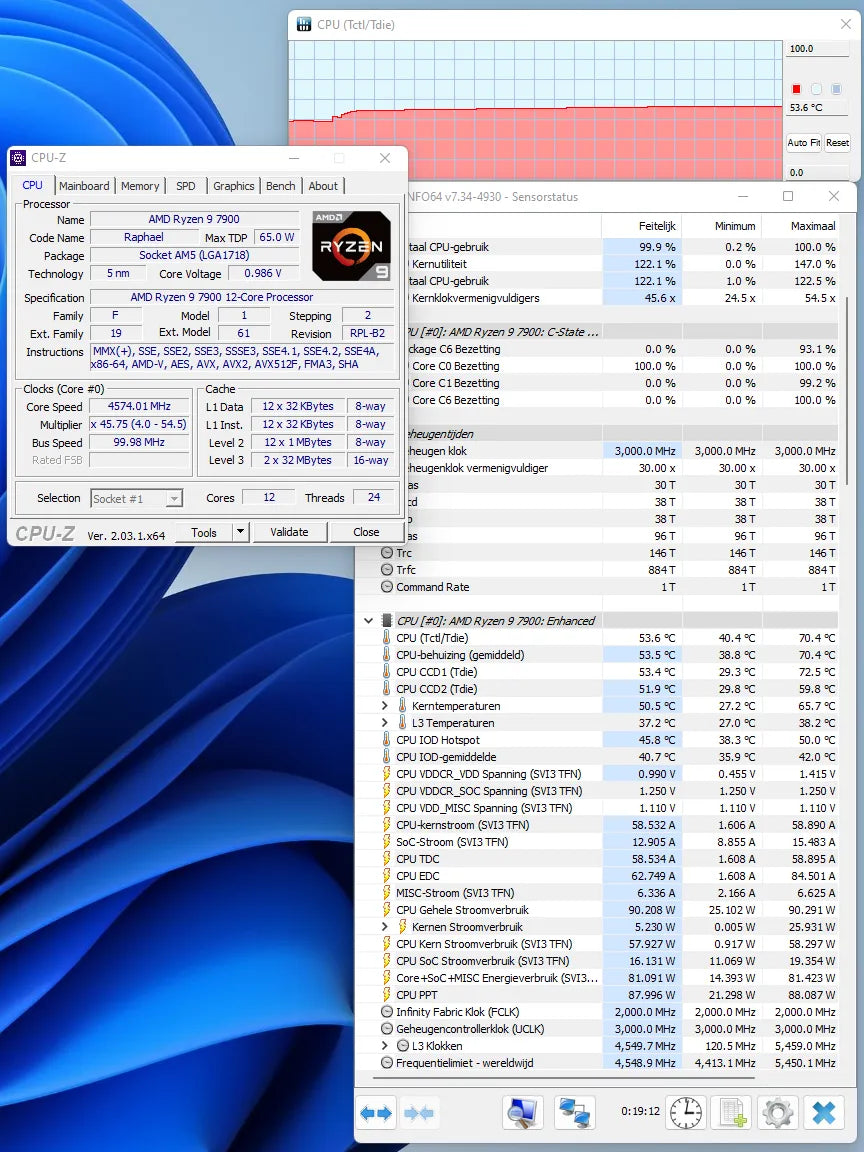This screenshot has width=864, height=1152.
Task: Switch to the Bench tab in CPU-Z
Action: [281, 185]
